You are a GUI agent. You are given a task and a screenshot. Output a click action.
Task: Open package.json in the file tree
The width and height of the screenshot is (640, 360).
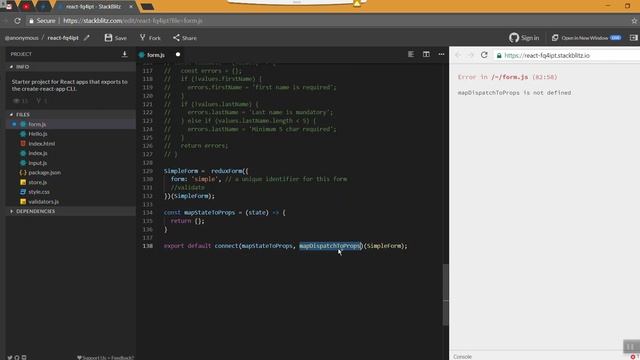coord(44,173)
